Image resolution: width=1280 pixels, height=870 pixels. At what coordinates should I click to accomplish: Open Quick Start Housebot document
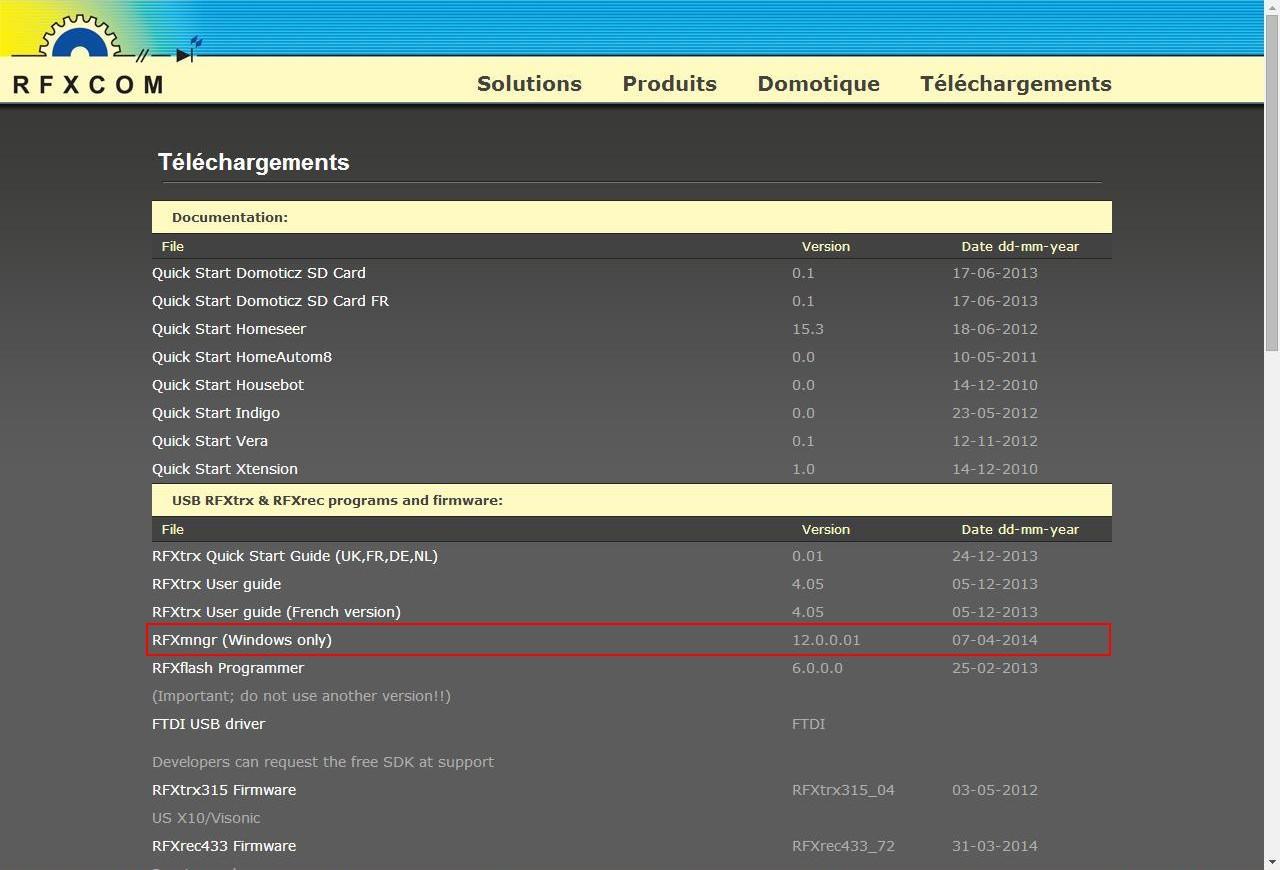click(x=228, y=385)
